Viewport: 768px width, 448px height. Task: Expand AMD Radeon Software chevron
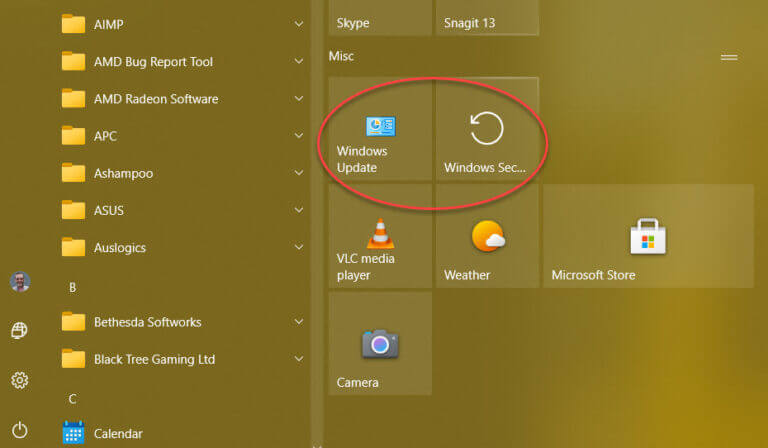(299, 98)
